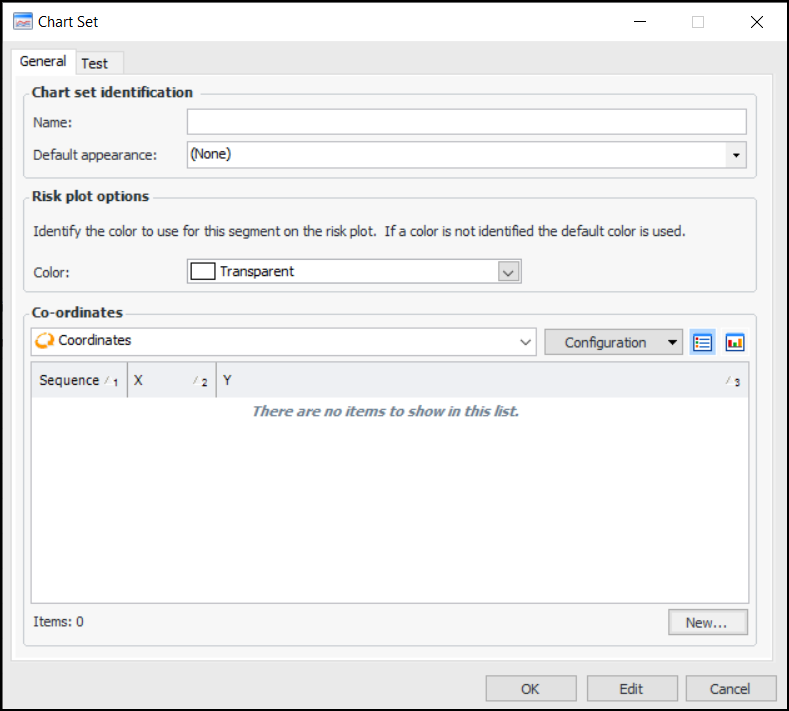This screenshot has width=789, height=711.
Task: Select the General tab
Action: [x=43, y=61]
